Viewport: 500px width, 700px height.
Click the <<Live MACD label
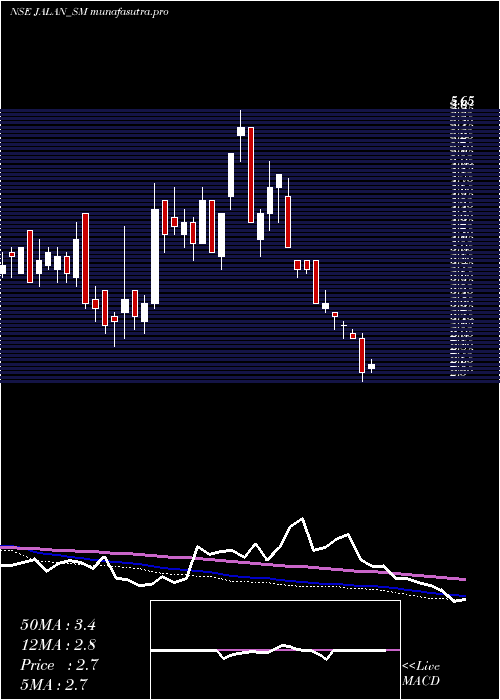pos(421,674)
